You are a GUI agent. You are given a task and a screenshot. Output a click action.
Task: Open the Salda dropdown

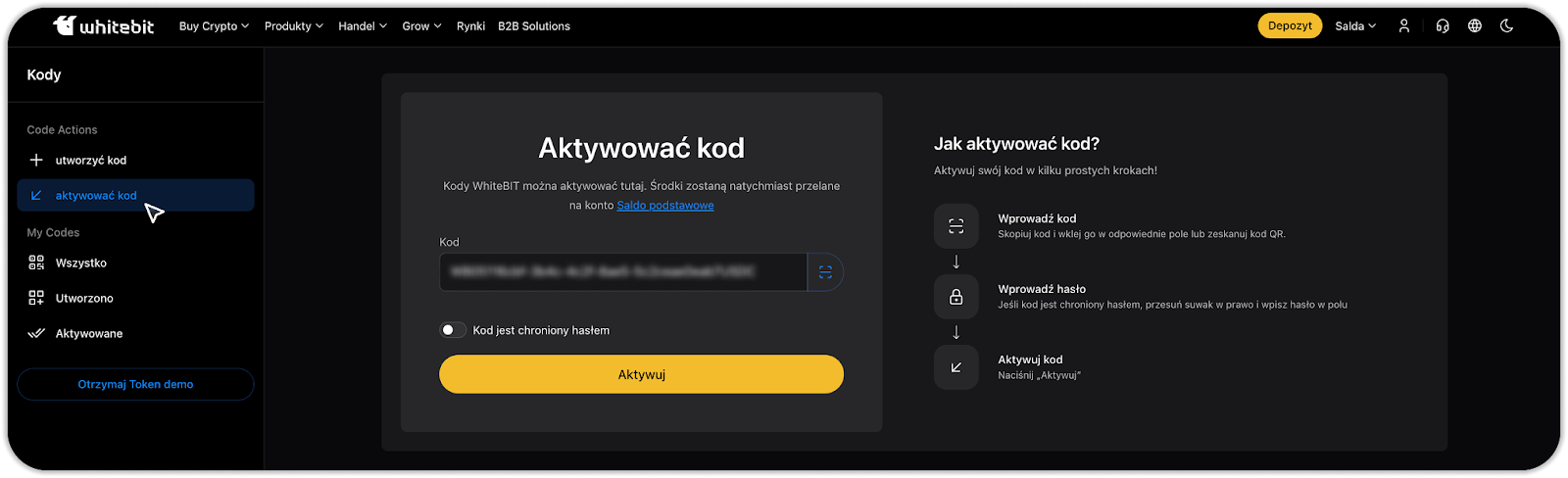coord(1355,26)
